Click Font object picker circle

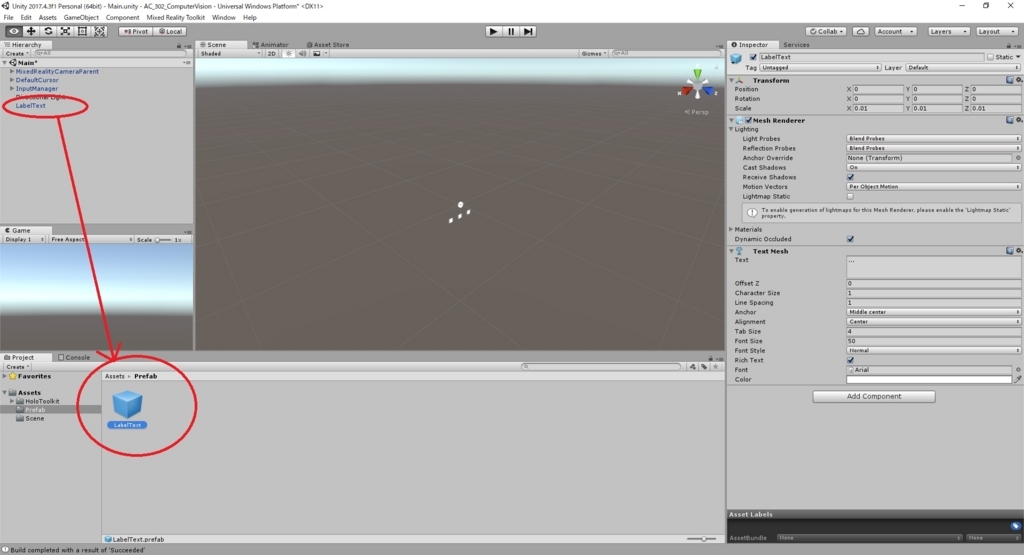(1017, 370)
